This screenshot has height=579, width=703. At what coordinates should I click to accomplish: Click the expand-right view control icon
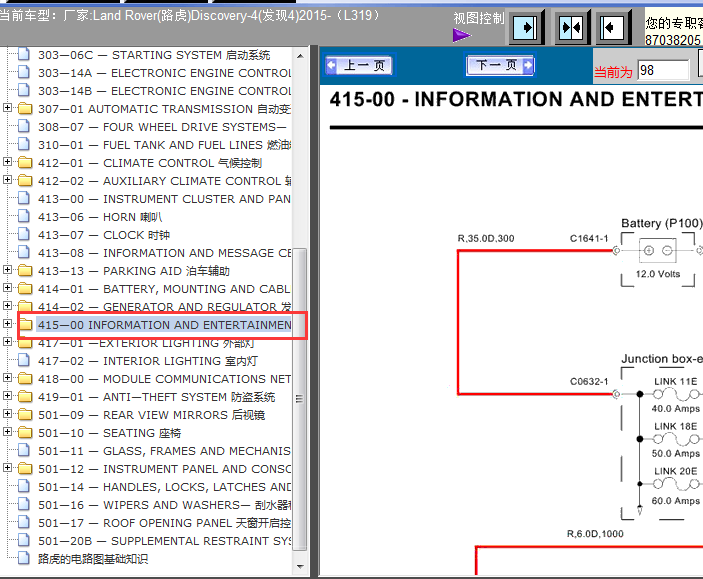525,28
